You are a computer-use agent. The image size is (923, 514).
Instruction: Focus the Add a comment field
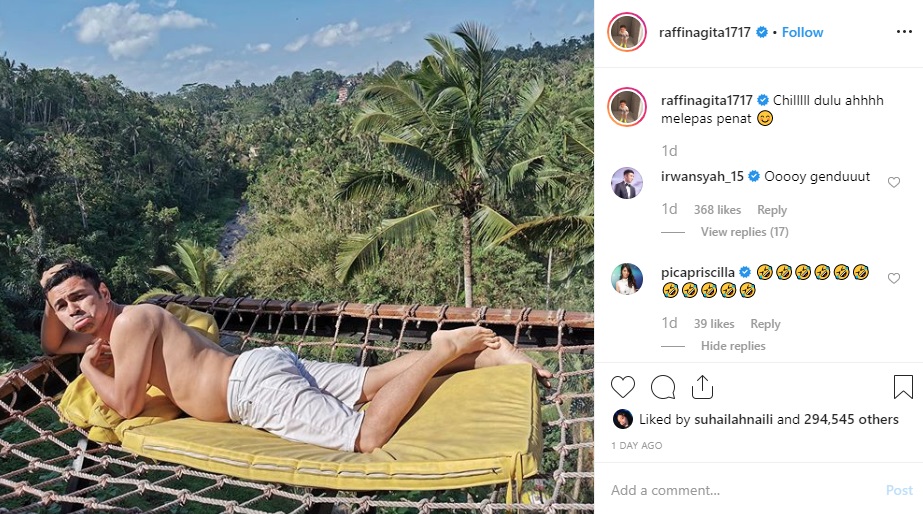point(740,490)
